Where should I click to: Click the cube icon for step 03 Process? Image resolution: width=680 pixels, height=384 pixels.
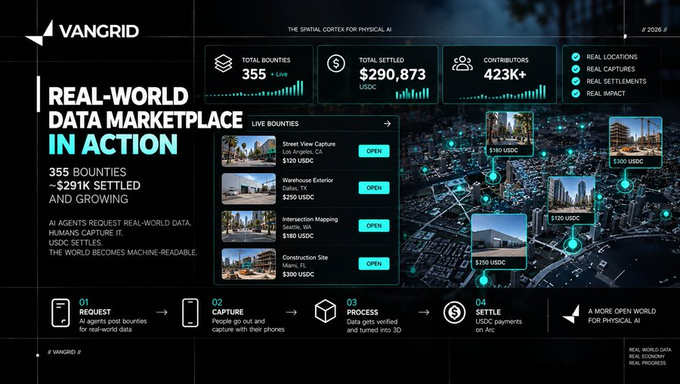325,311
